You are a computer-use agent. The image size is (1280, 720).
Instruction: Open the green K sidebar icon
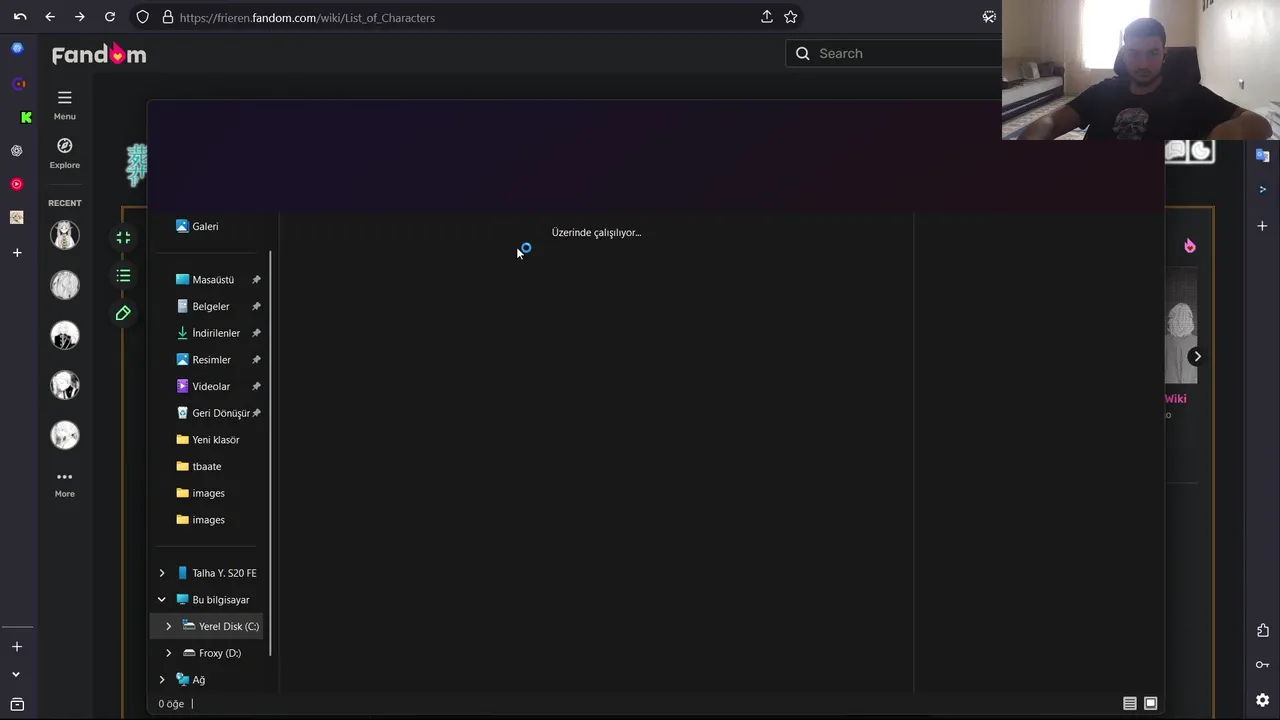[26, 117]
